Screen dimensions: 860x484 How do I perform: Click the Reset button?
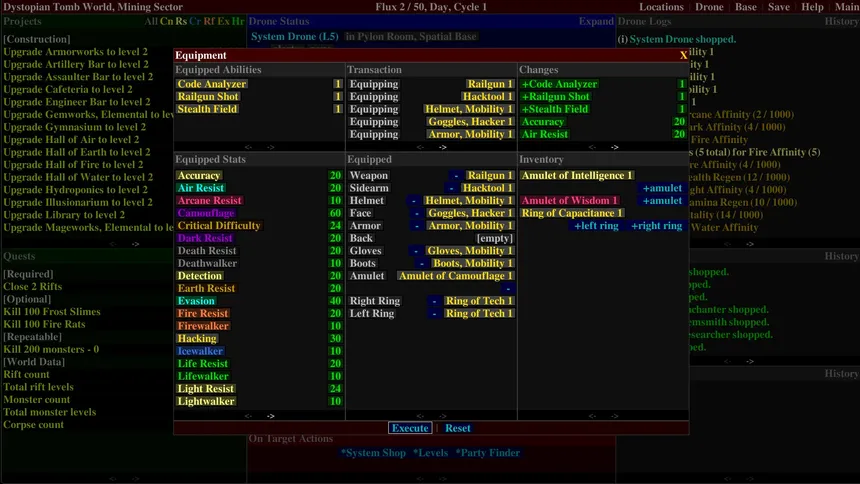457,428
